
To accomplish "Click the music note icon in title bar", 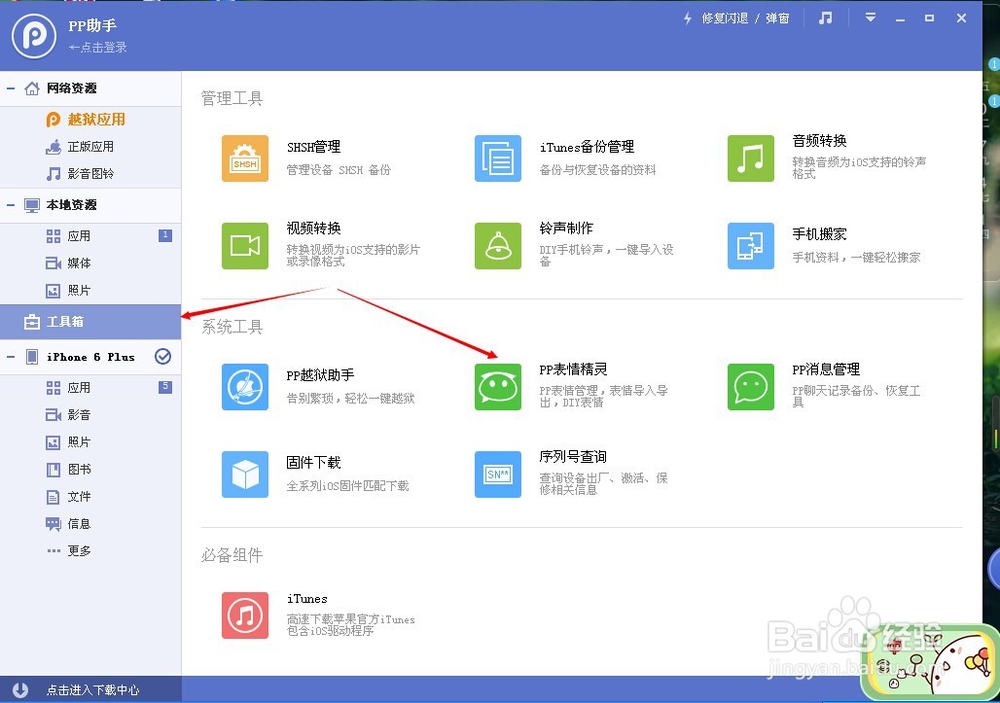I will tap(825, 18).
